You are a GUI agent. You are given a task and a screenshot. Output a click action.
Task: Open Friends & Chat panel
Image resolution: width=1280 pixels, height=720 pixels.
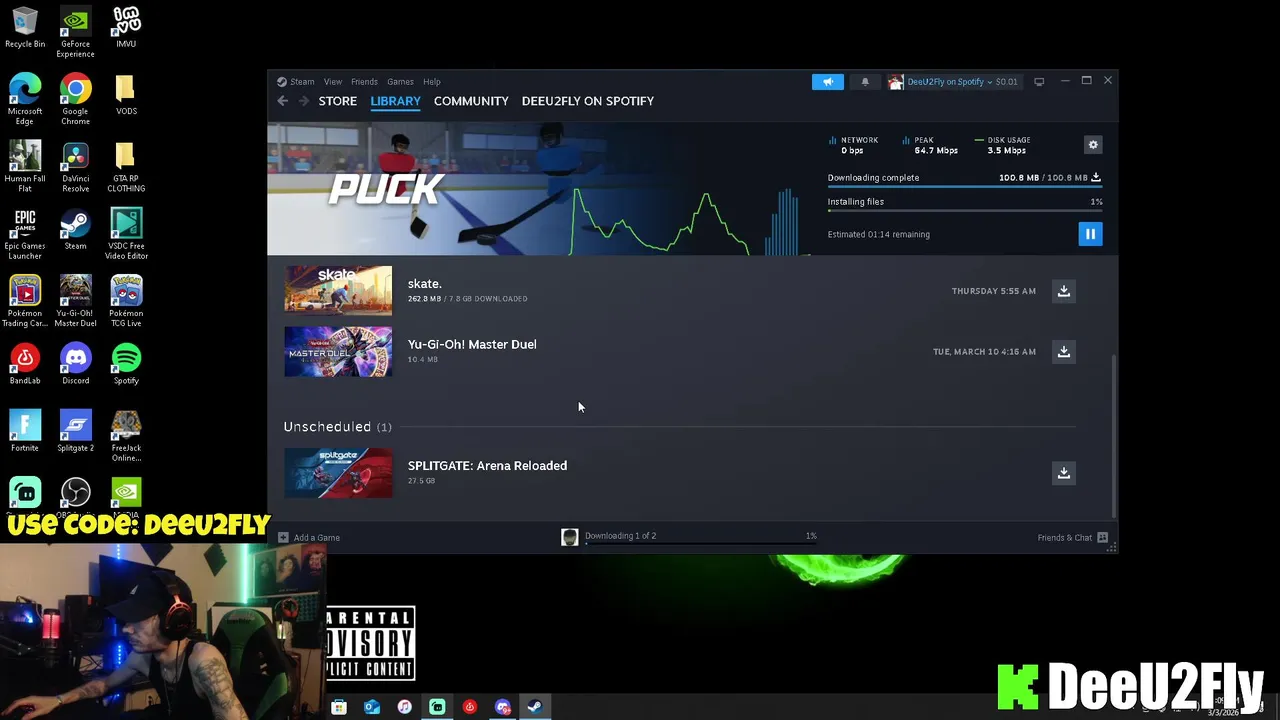1073,538
